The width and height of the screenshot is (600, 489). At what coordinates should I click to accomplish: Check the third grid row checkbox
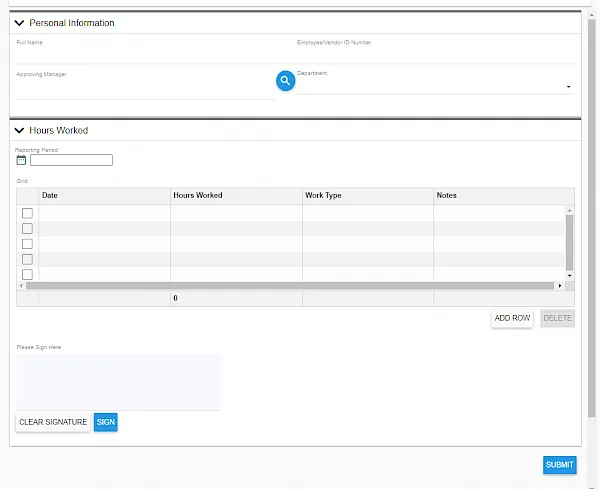tap(27, 244)
